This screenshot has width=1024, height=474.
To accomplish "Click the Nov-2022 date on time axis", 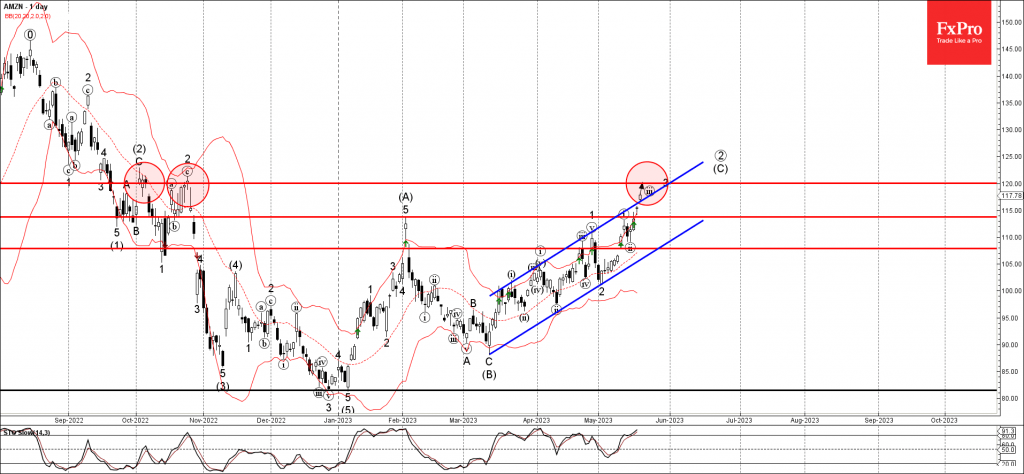I will click(203, 421).
